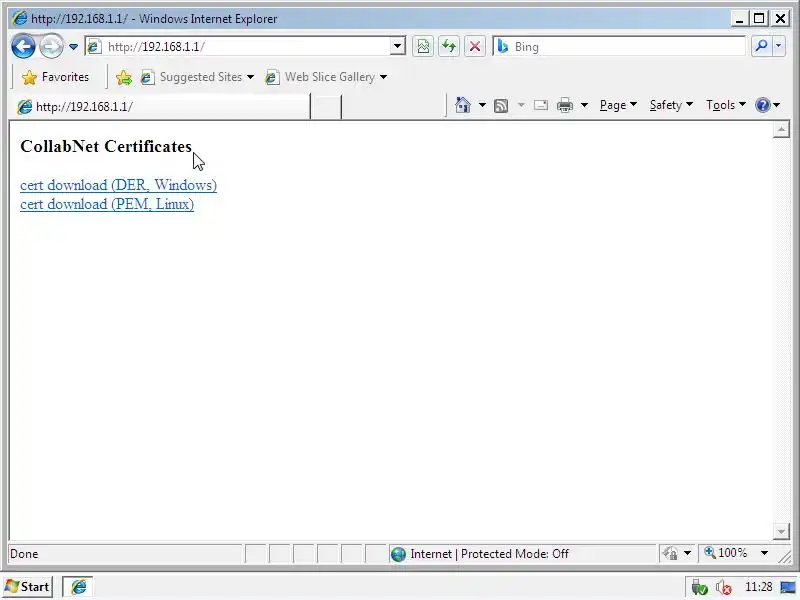
Task: Expand the Suggested Sites dropdown arrow
Action: click(250, 77)
